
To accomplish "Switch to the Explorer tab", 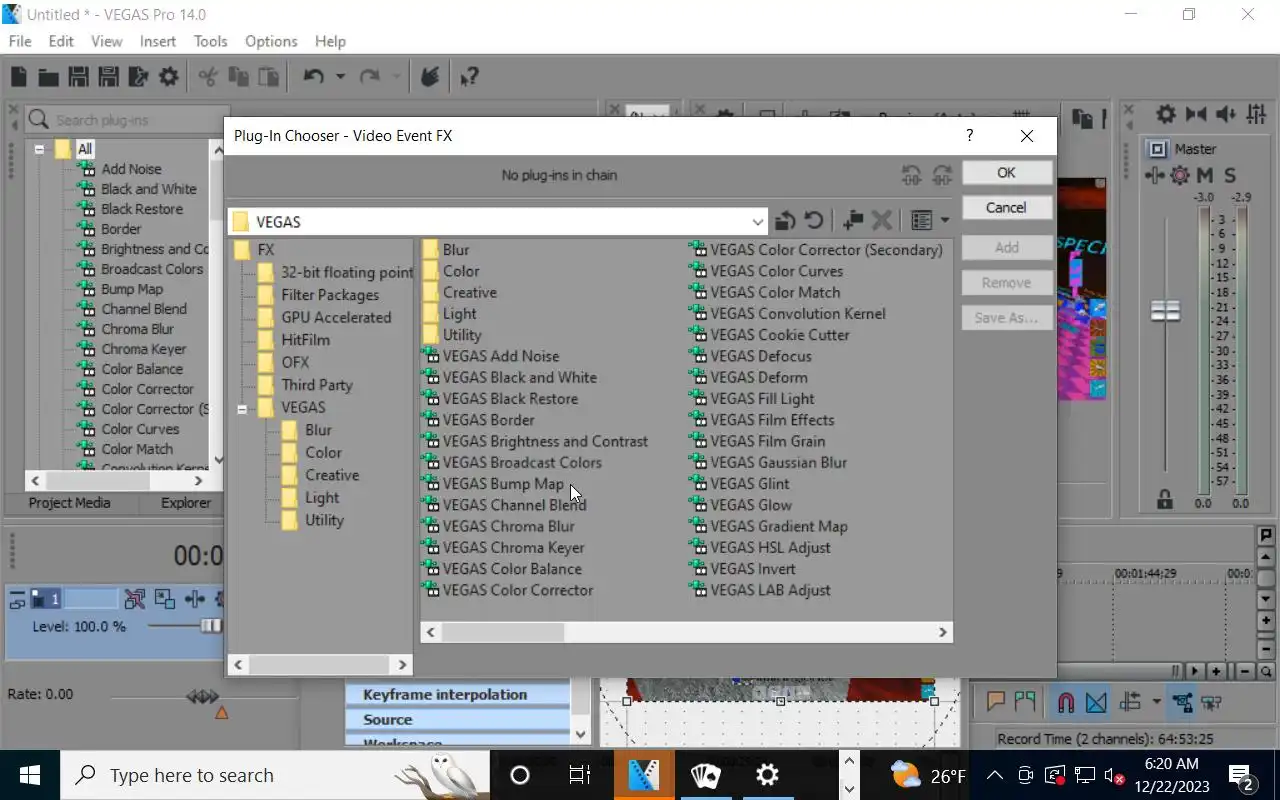I will (x=186, y=503).
